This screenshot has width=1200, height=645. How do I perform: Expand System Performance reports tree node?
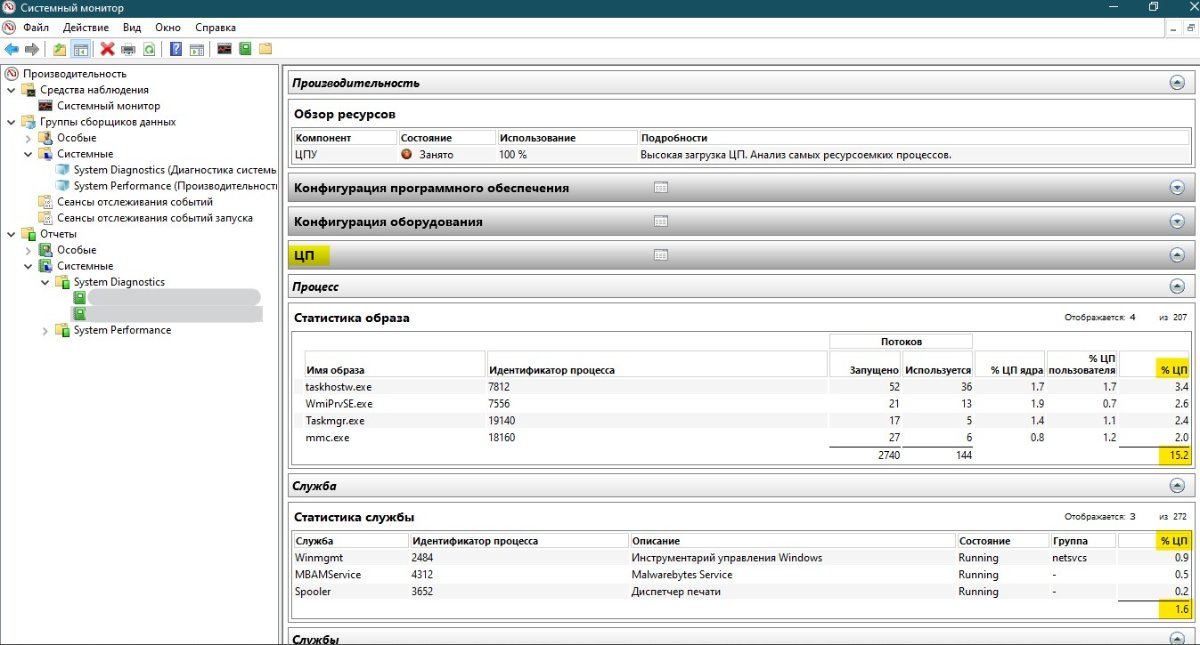point(45,330)
